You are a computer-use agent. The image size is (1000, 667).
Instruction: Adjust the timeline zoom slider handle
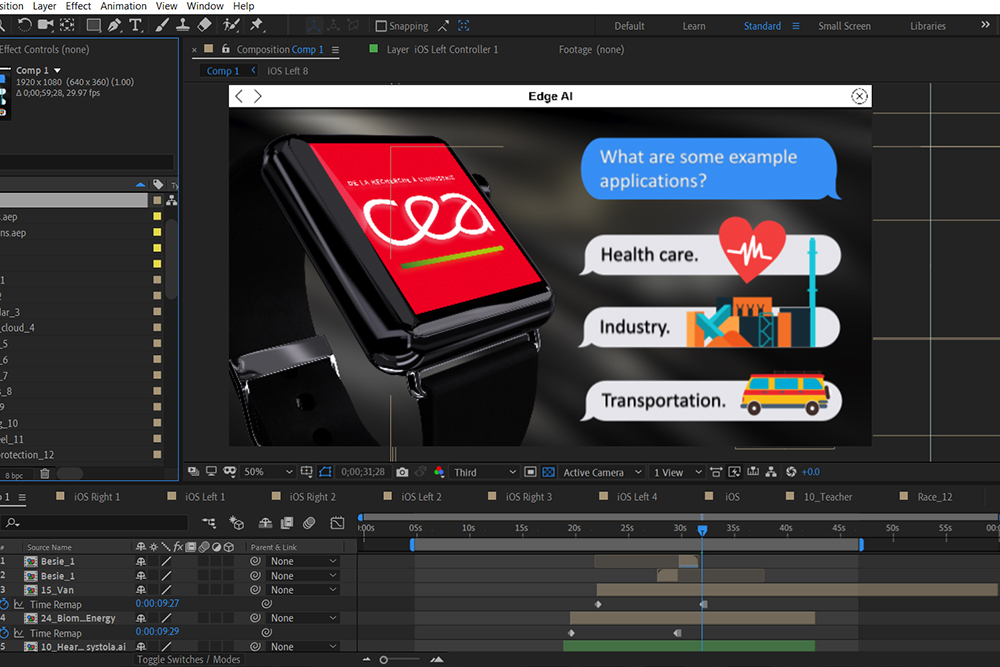384,660
